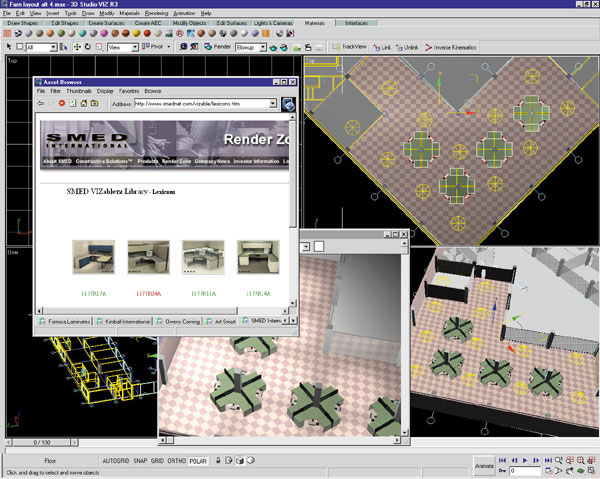Click the brick-pattern material icon in Materials row
This screenshot has height=479, width=600.
[7, 33]
